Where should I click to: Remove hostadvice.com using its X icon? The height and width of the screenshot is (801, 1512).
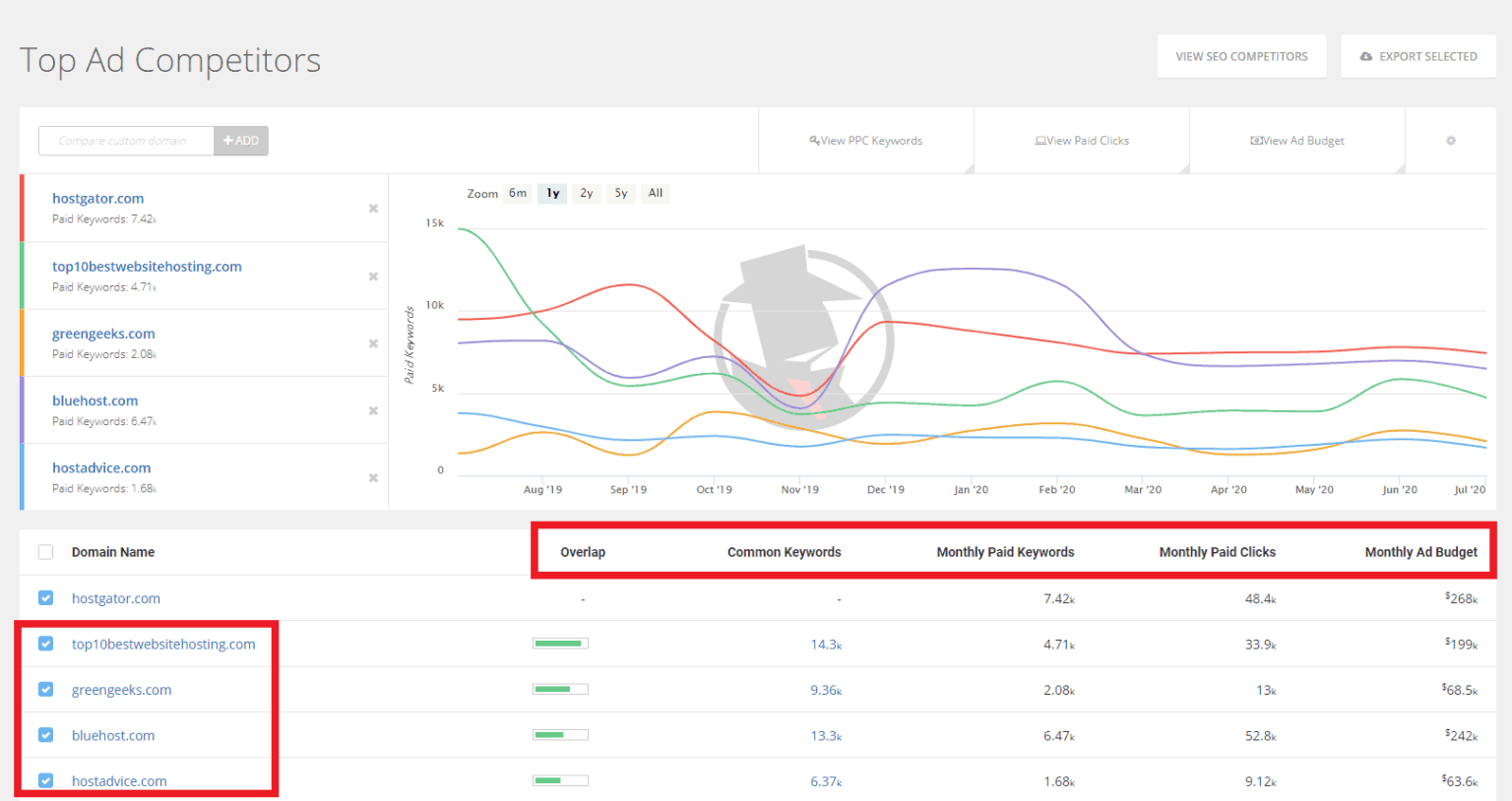(373, 477)
